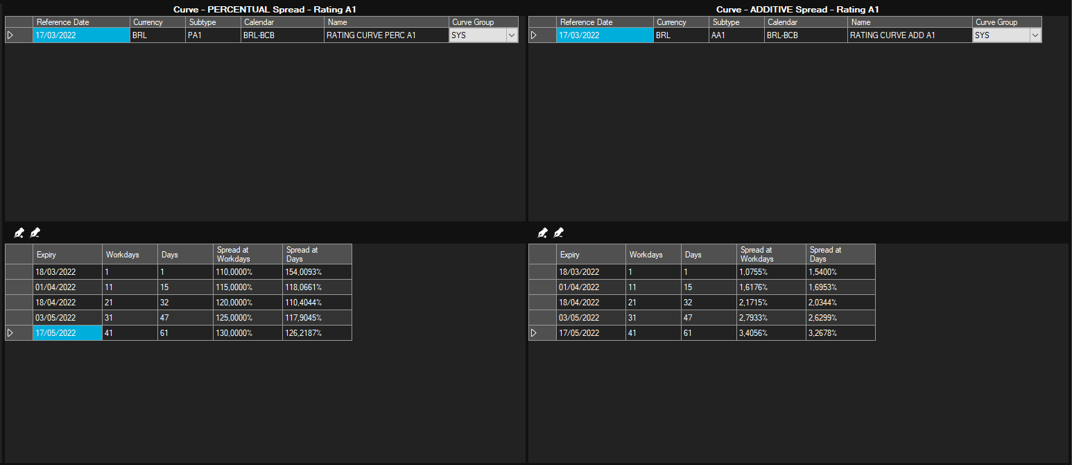Click row arrow for 17/05/2022 in Additive table
1072x465 pixels.
[535, 333]
